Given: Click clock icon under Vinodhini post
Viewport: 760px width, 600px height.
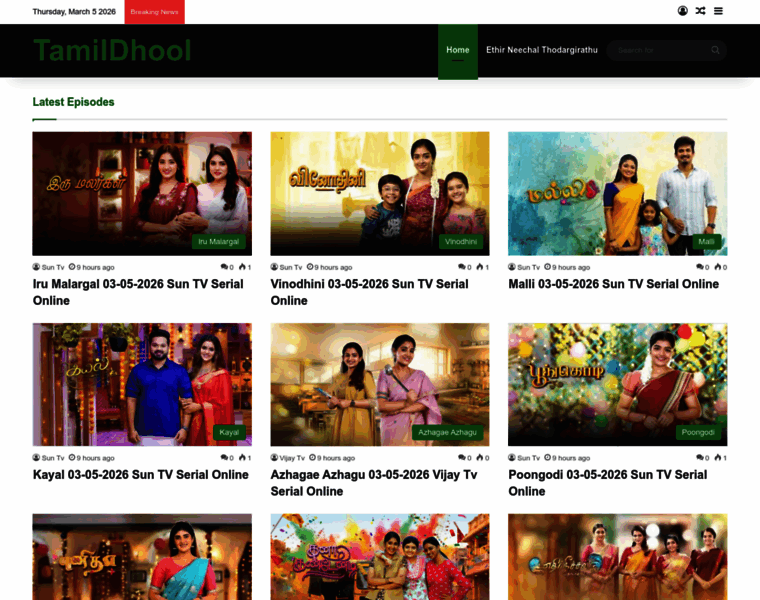Looking at the screenshot, I should (310, 267).
